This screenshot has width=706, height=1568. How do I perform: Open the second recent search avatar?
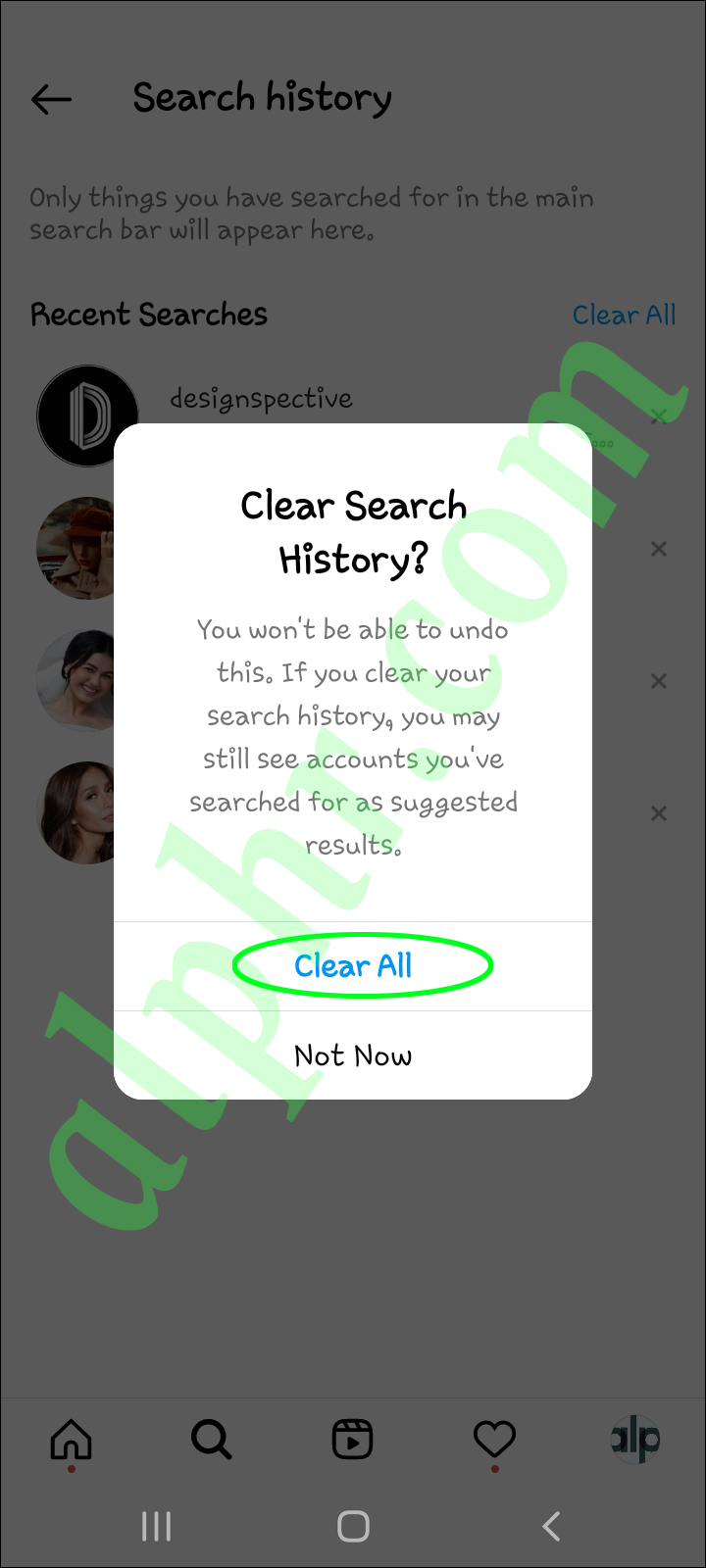click(x=76, y=549)
